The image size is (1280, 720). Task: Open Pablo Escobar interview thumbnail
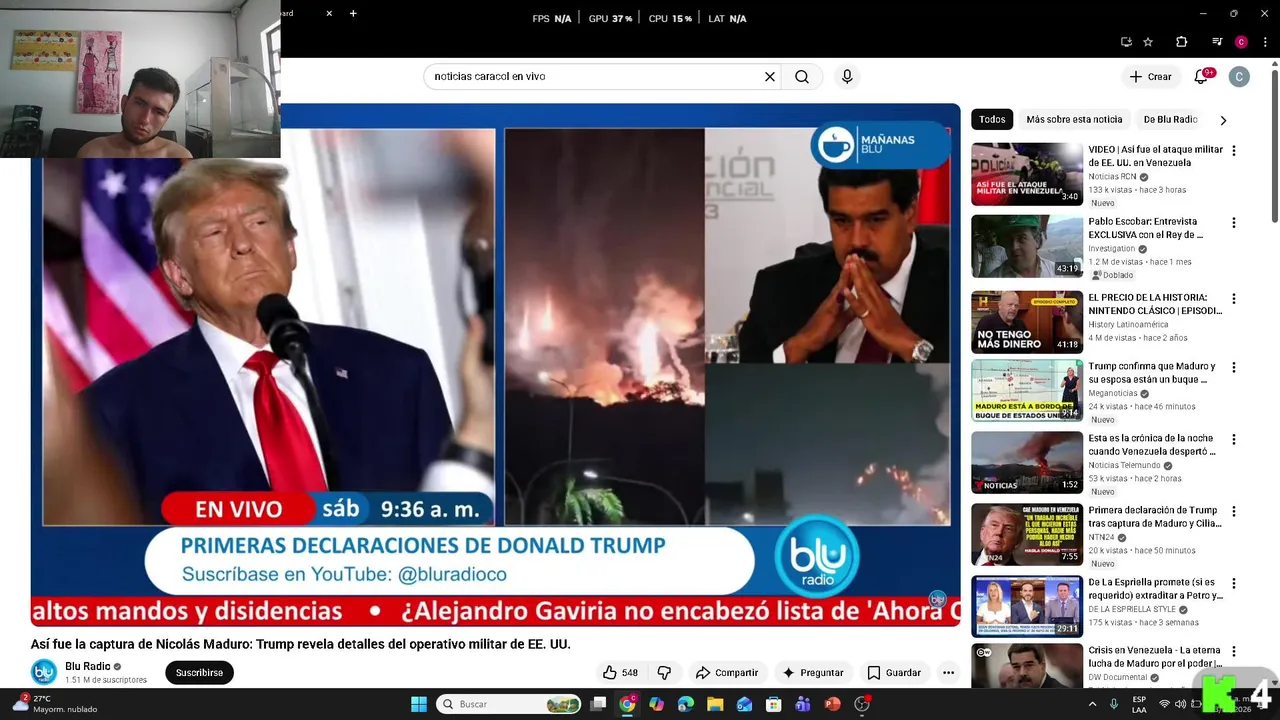point(1027,246)
